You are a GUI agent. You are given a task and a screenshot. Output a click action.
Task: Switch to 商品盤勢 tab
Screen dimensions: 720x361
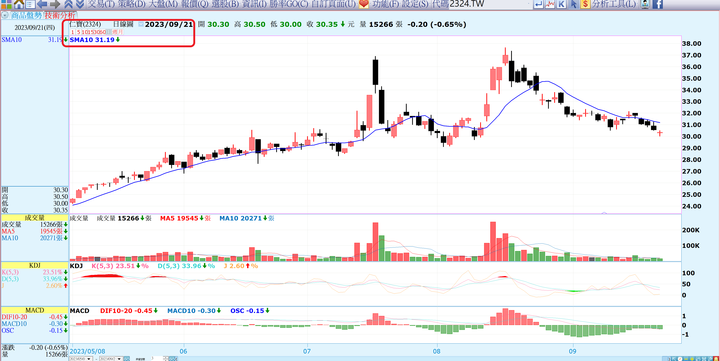click(x=26, y=15)
